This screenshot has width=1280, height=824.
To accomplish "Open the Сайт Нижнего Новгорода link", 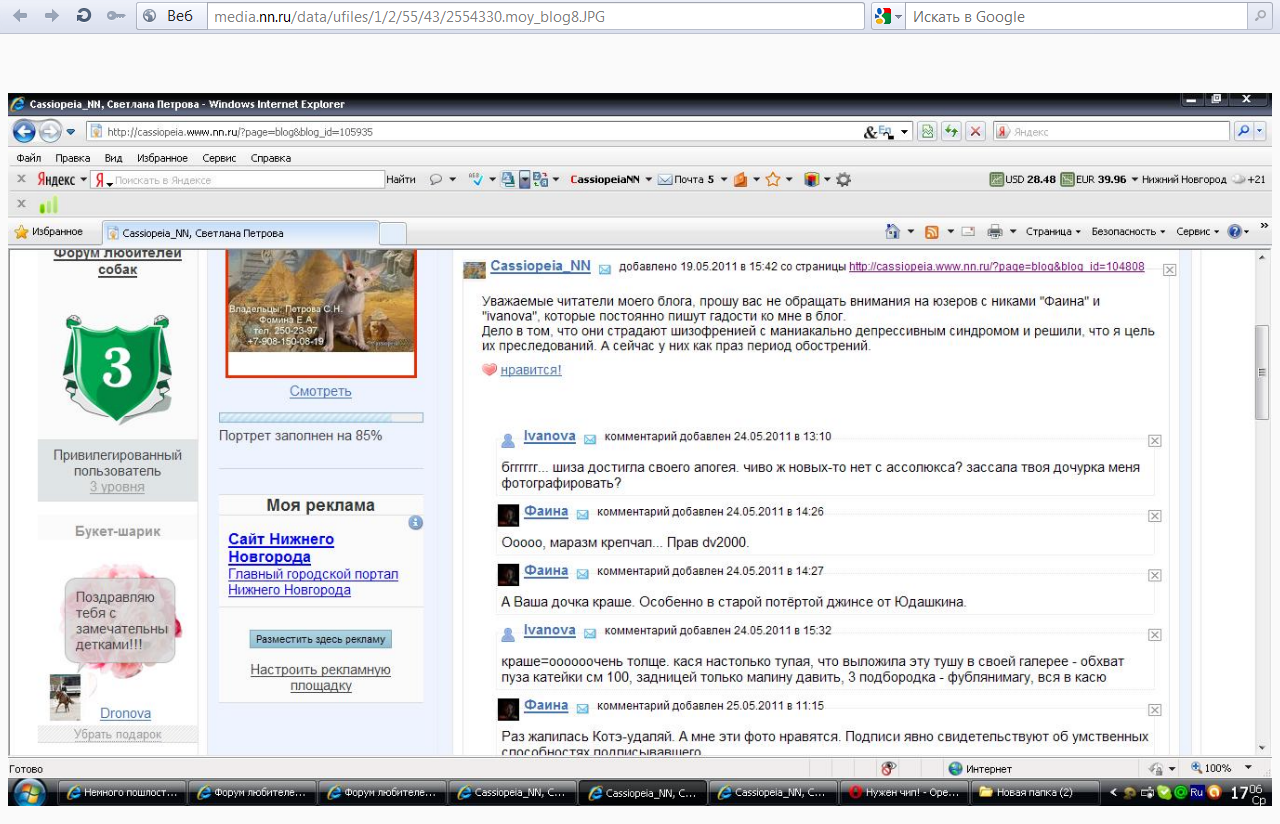I will [x=281, y=548].
